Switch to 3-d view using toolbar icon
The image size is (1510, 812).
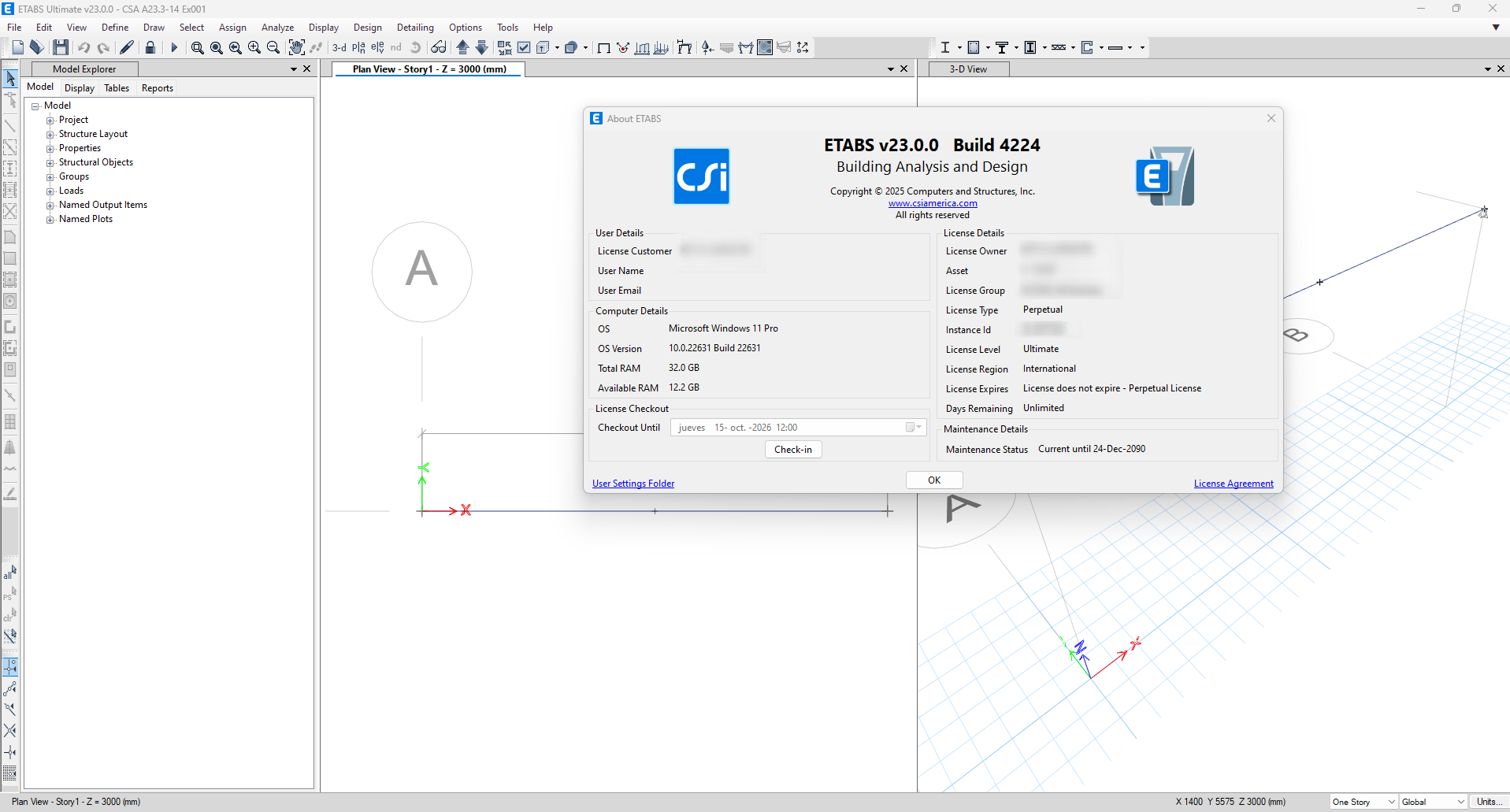tap(339, 47)
